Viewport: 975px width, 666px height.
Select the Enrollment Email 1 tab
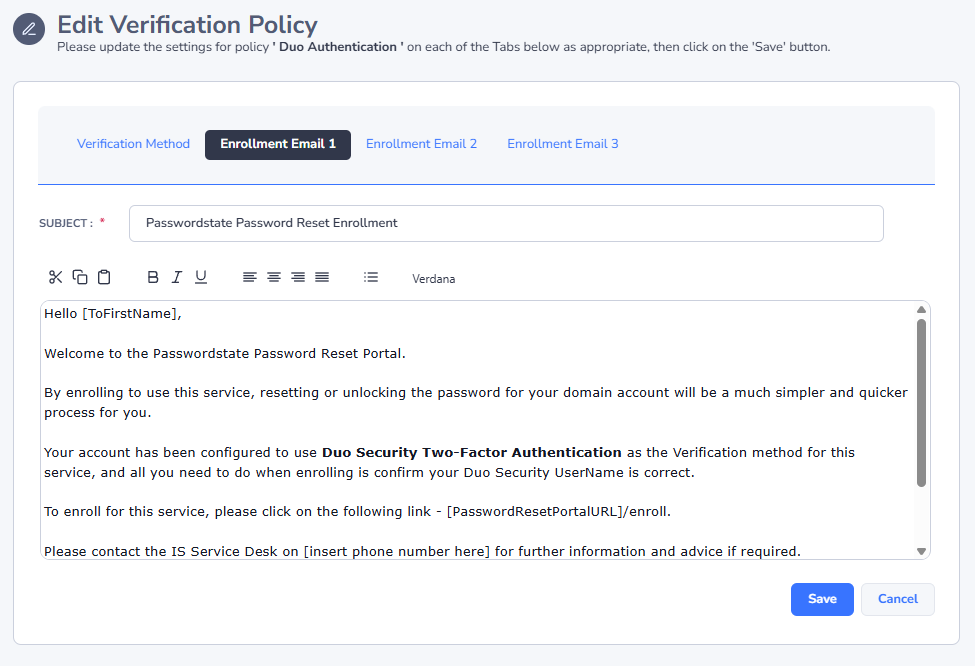point(278,144)
